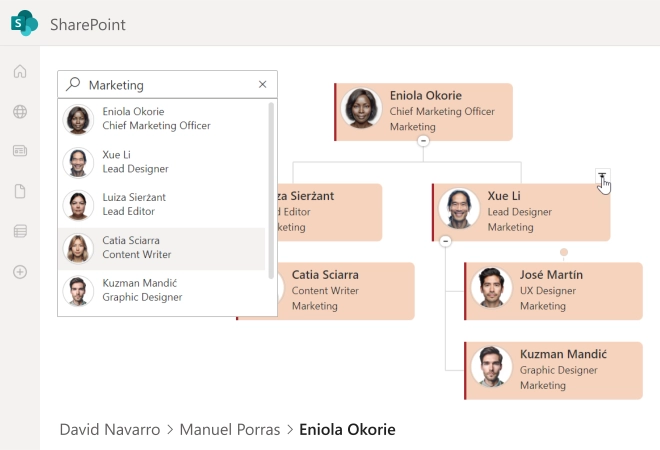Open the news icon in left sidebar
The height and width of the screenshot is (450, 660).
coord(20,151)
